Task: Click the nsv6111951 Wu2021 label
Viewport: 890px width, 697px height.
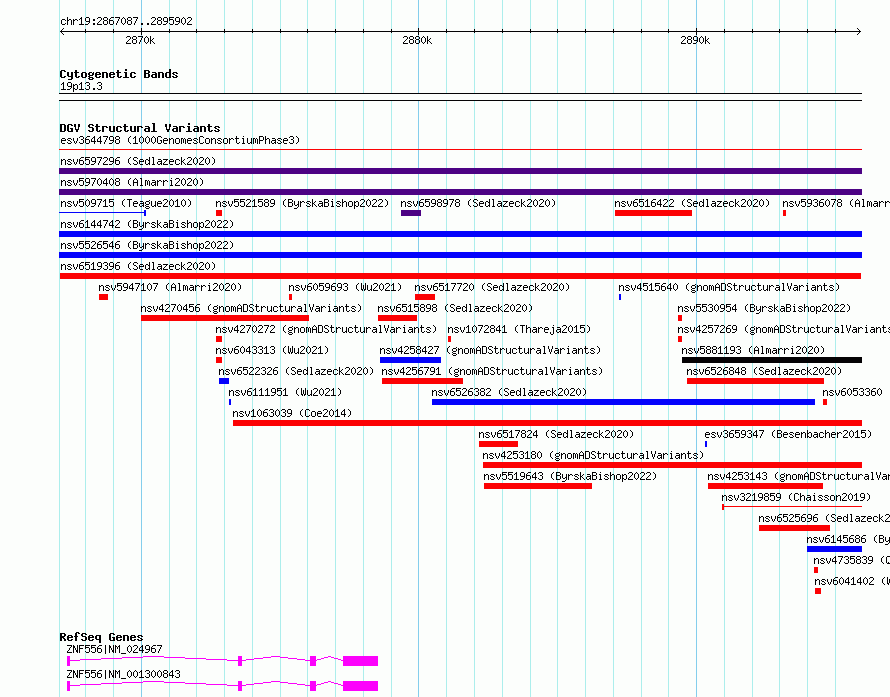Action: [285, 392]
